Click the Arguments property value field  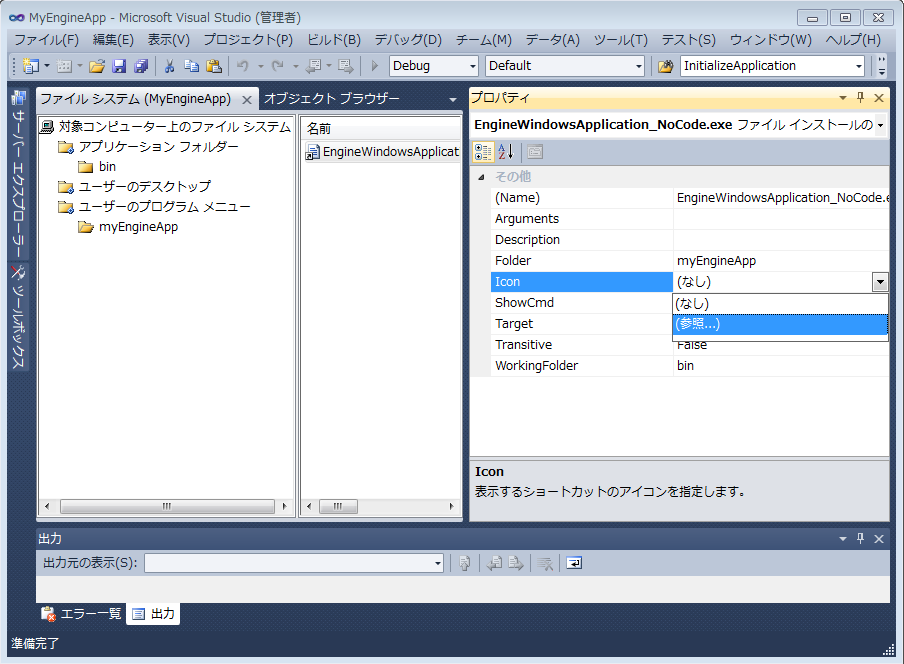coord(781,219)
